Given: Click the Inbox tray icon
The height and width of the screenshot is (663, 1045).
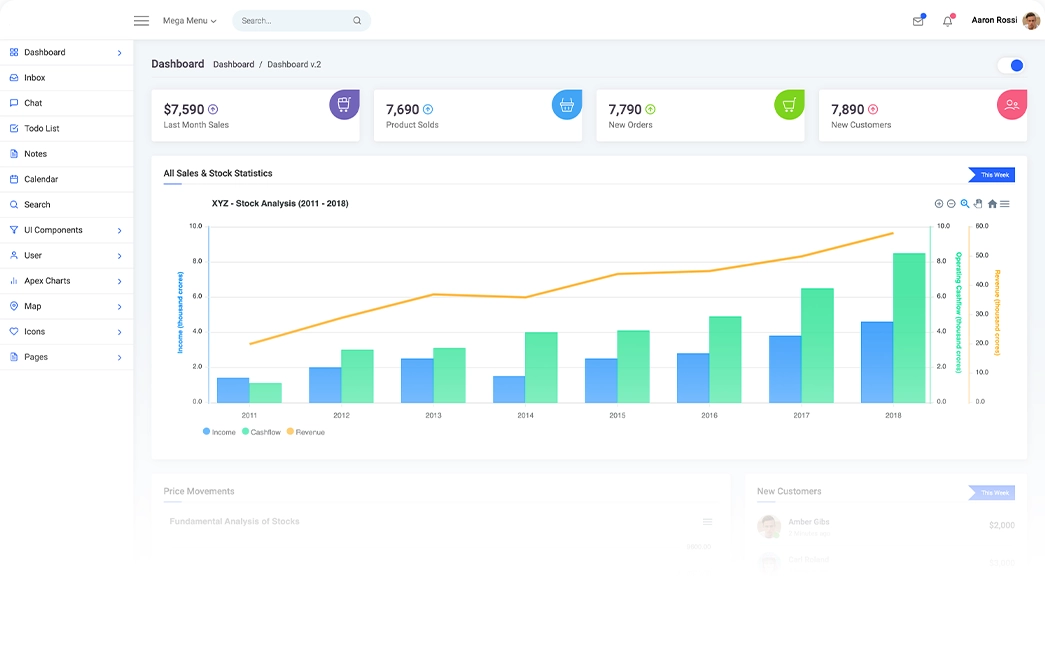Looking at the screenshot, I should [x=14, y=77].
